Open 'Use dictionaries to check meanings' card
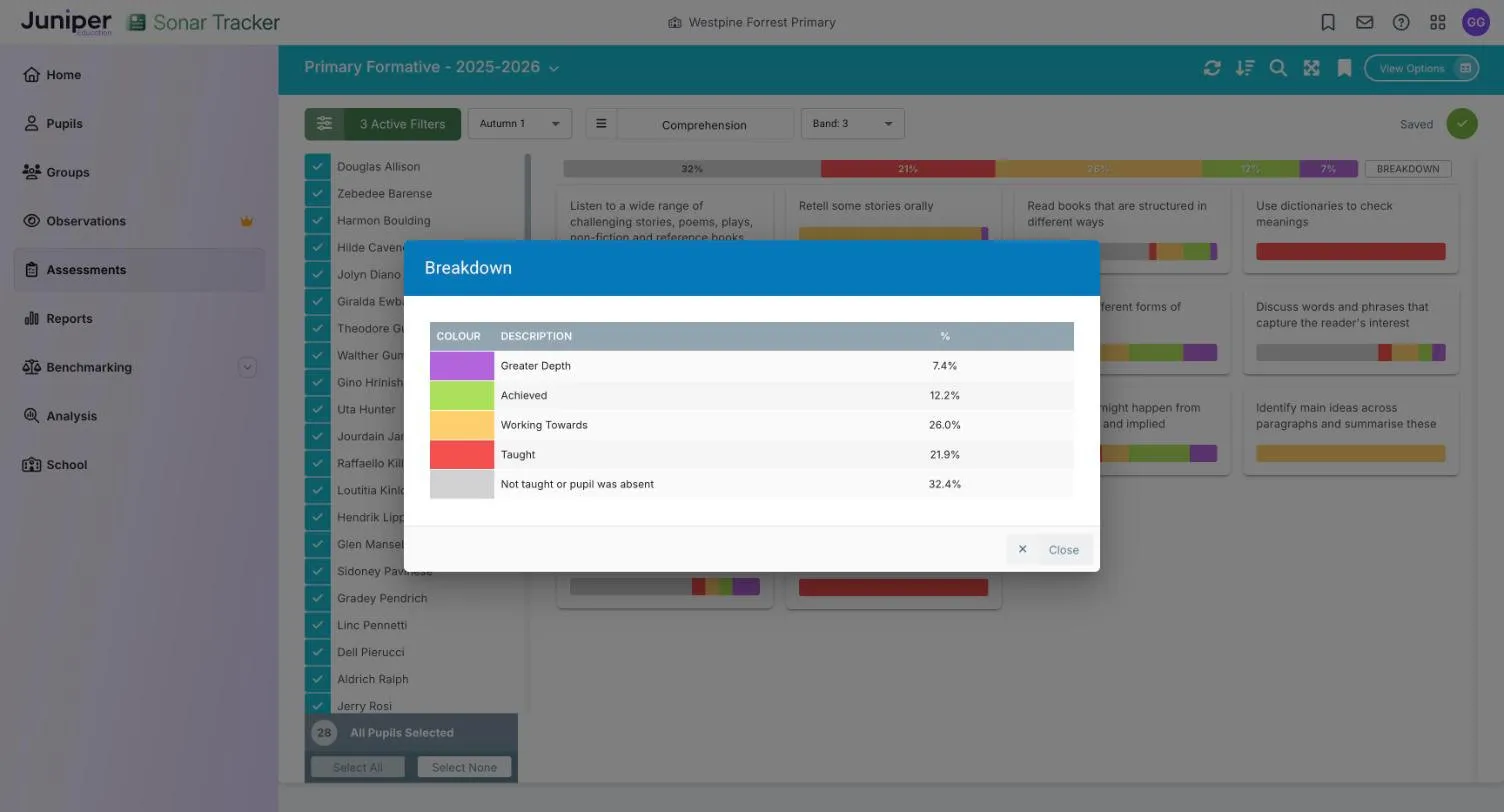The height and width of the screenshot is (812, 1504). (x=1350, y=230)
